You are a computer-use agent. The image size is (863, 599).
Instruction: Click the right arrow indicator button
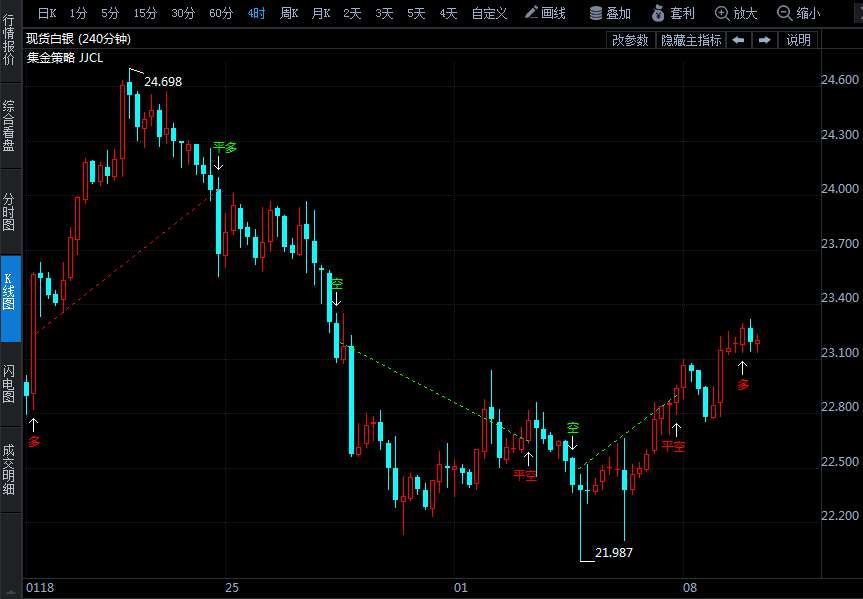pos(764,40)
